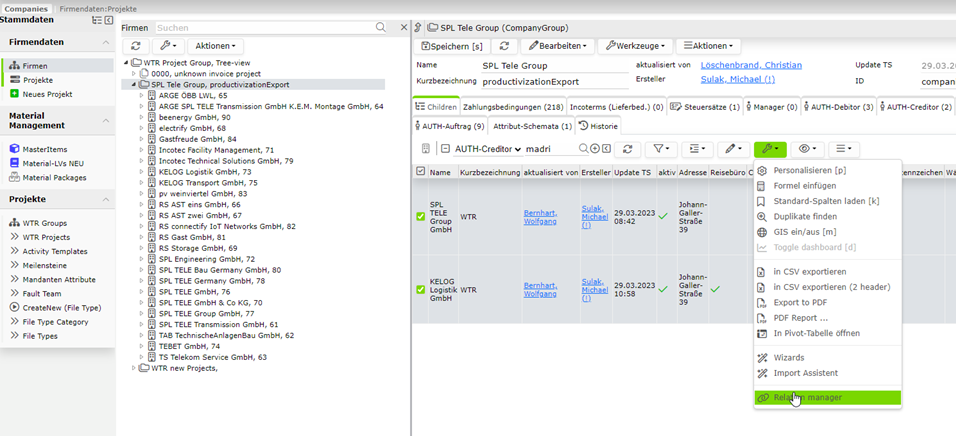956x436 pixels.
Task: Open the indent/grouping dropdown in grid toolbar
Action: click(x=697, y=149)
